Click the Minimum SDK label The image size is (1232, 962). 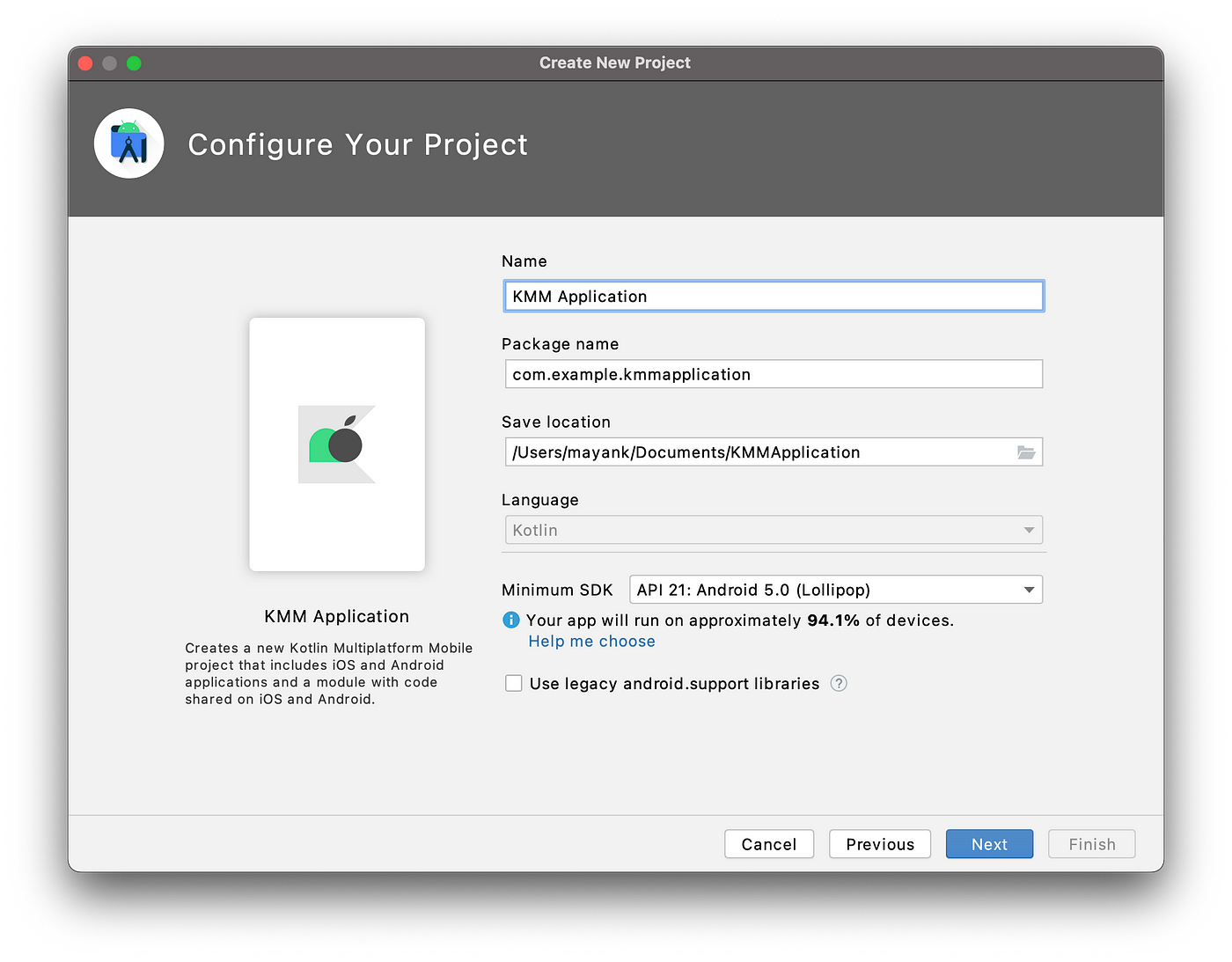pos(557,590)
